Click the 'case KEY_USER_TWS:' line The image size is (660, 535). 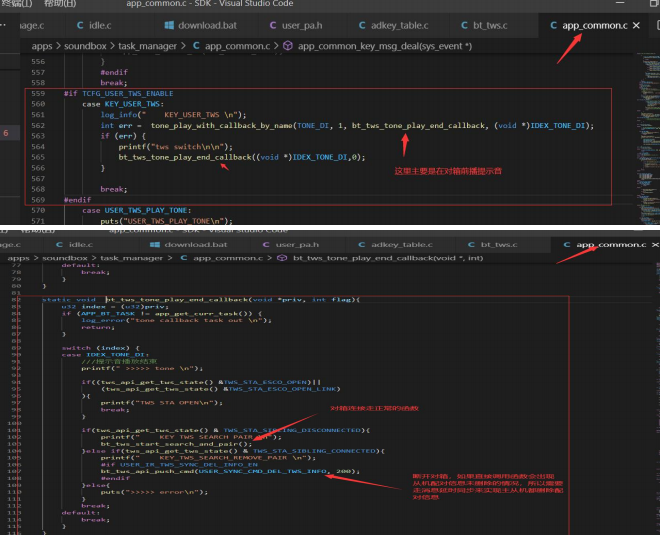click(x=123, y=104)
